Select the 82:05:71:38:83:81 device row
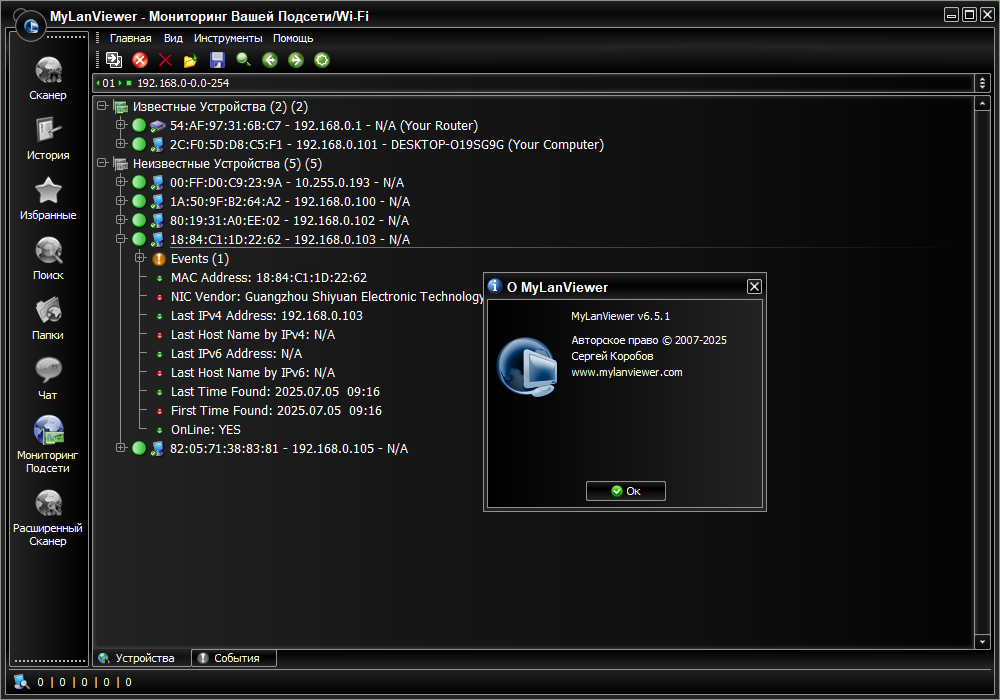The width and height of the screenshot is (1000, 700). tap(288, 449)
